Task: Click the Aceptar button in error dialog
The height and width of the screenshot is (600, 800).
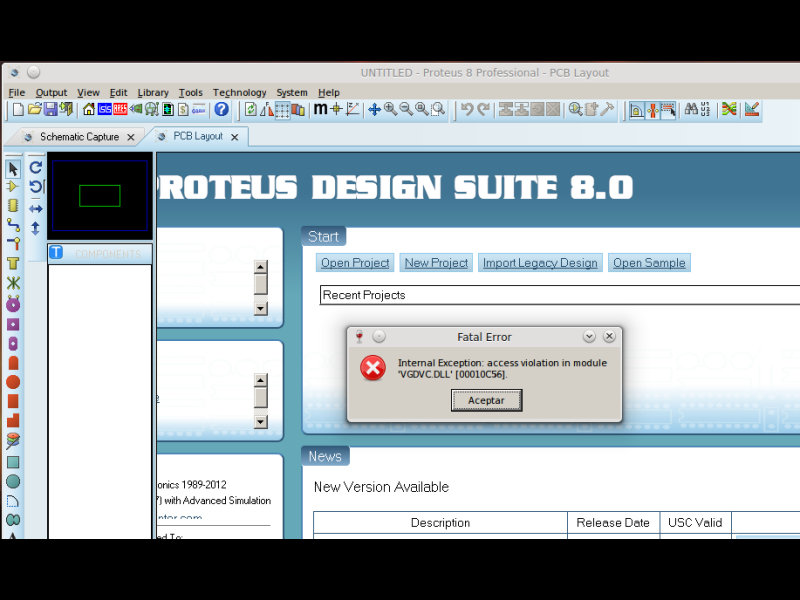Action: point(486,400)
